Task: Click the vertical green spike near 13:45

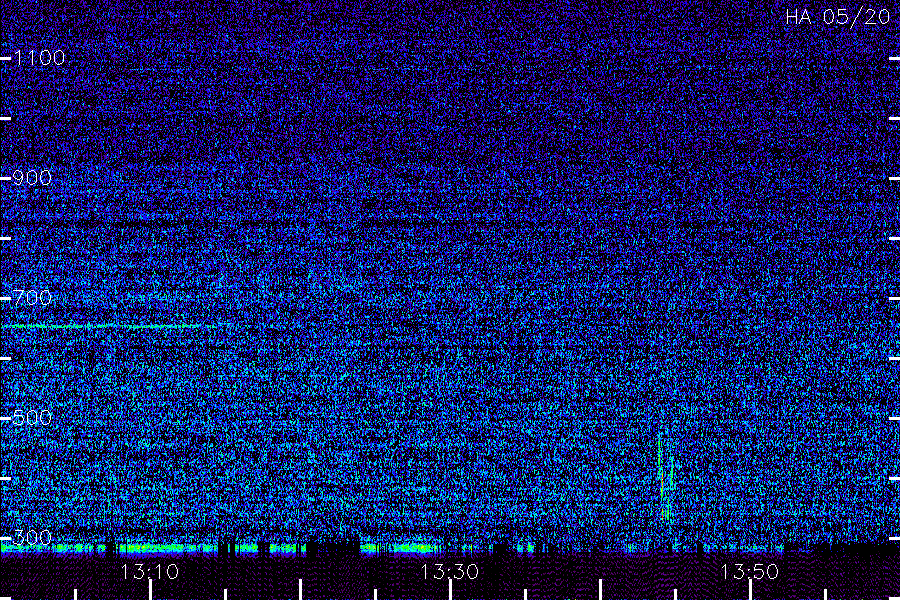Action: pos(666,477)
